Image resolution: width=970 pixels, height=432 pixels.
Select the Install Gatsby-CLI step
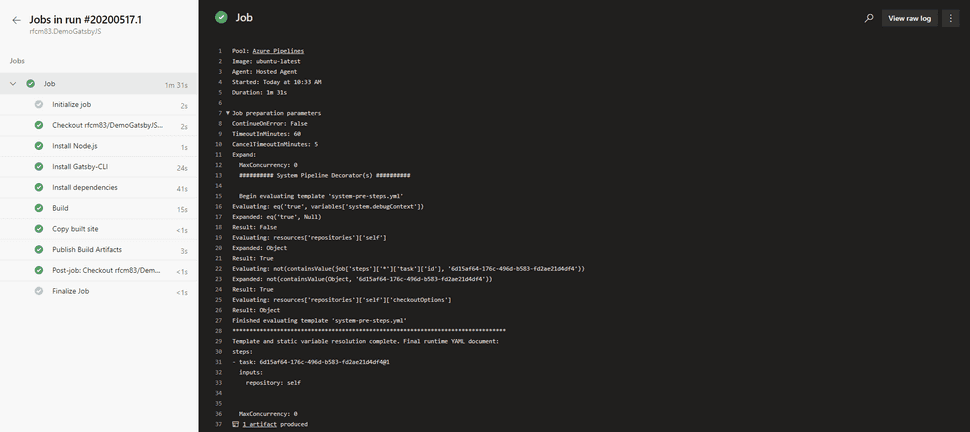(99, 166)
